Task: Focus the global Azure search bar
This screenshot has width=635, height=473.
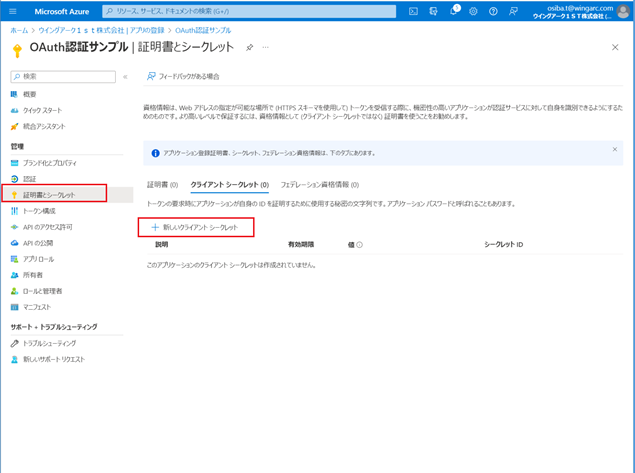Action: [x=249, y=11]
